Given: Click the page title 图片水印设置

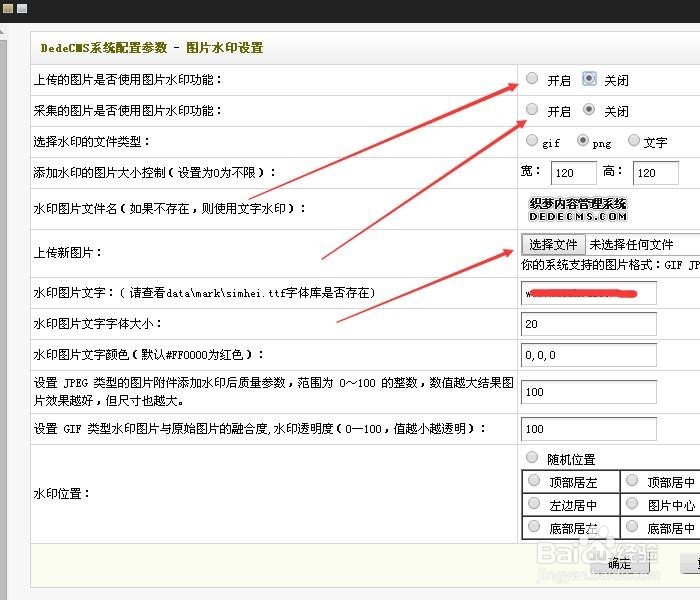Looking at the screenshot, I should pos(225,48).
